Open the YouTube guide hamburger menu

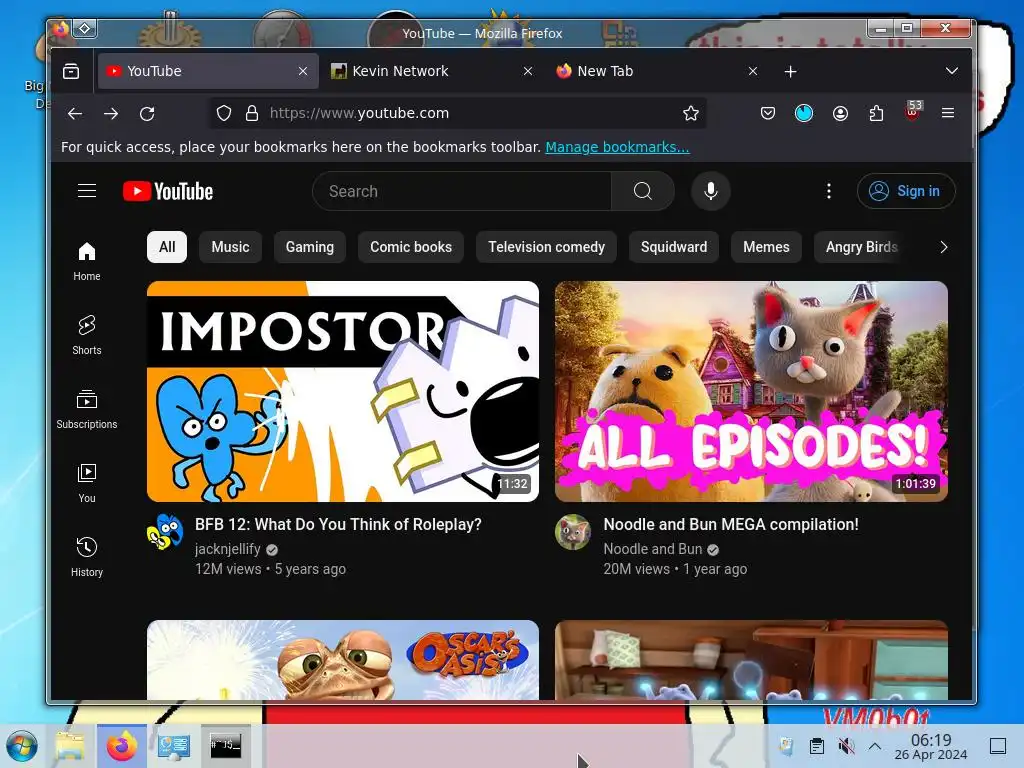click(87, 191)
